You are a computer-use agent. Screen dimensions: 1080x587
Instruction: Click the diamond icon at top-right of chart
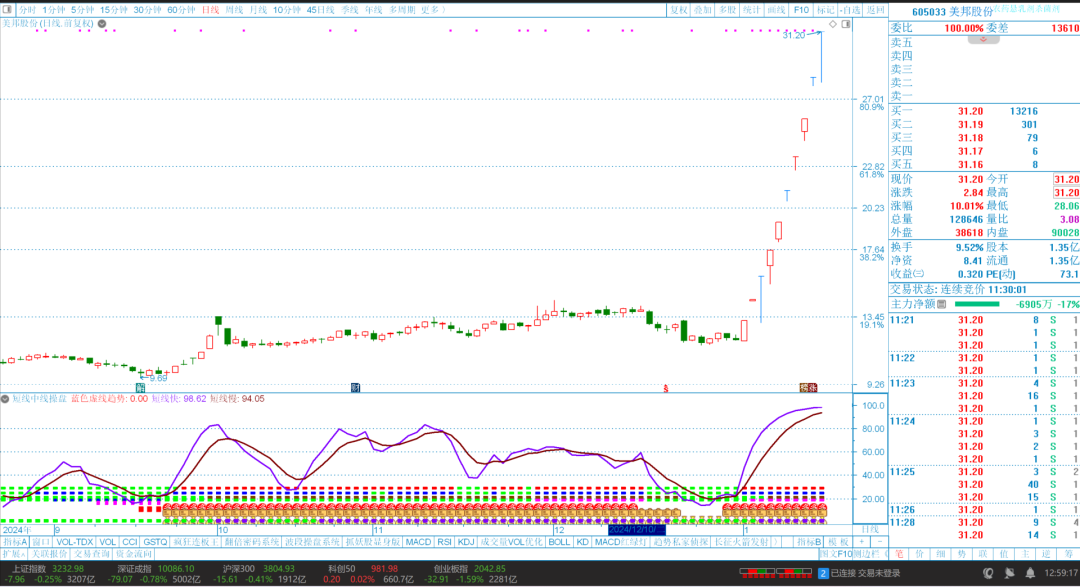(x=833, y=24)
